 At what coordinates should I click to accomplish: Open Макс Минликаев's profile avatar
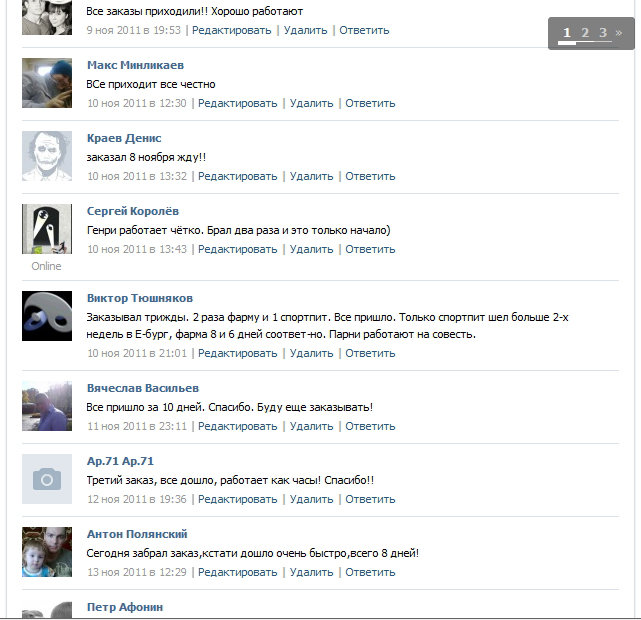click(x=47, y=83)
